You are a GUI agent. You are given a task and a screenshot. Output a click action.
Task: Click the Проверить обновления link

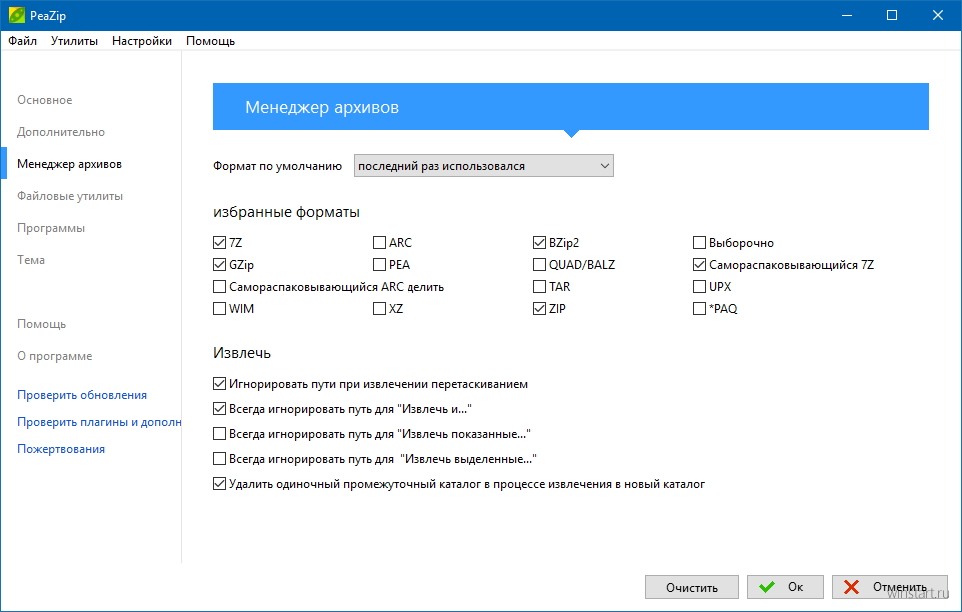point(82,395)
